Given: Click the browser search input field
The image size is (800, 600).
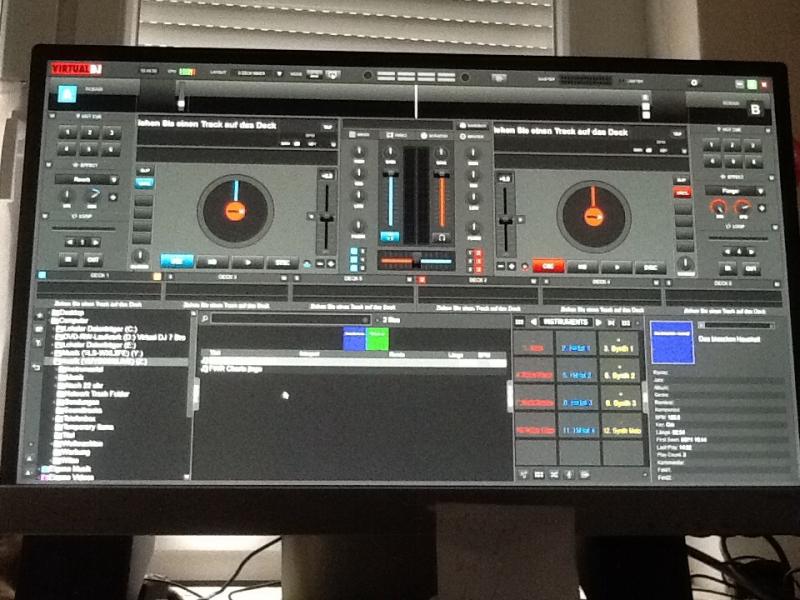Looking at the screenshot, I should point(290,319).
